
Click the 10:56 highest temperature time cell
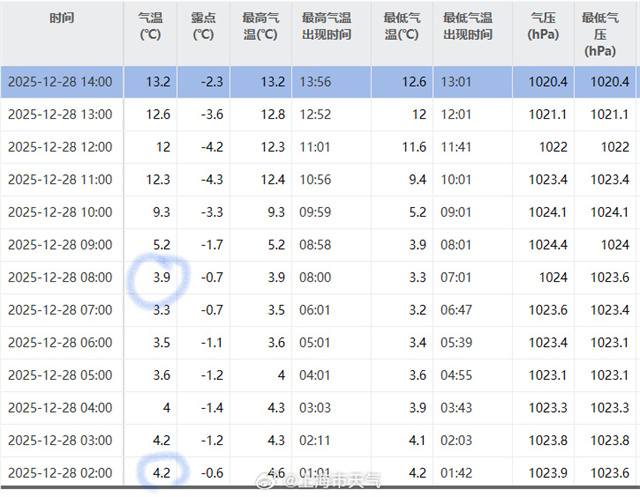(319, 179)
